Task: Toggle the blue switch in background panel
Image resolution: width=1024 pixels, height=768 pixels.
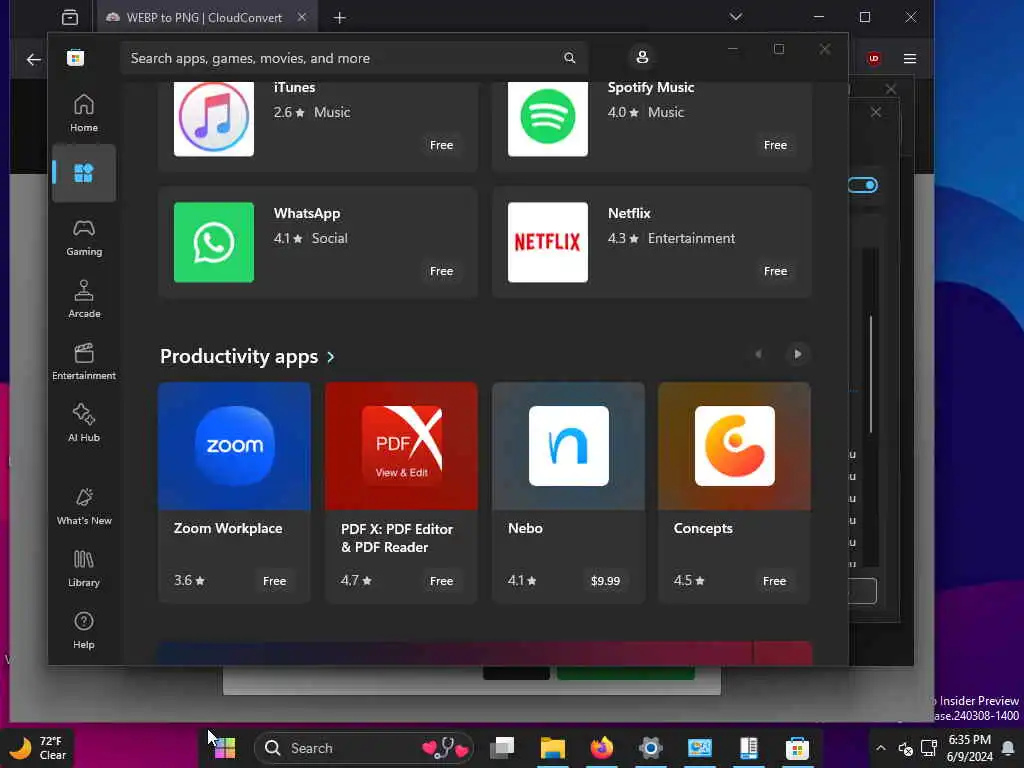Action: (863, 185)
